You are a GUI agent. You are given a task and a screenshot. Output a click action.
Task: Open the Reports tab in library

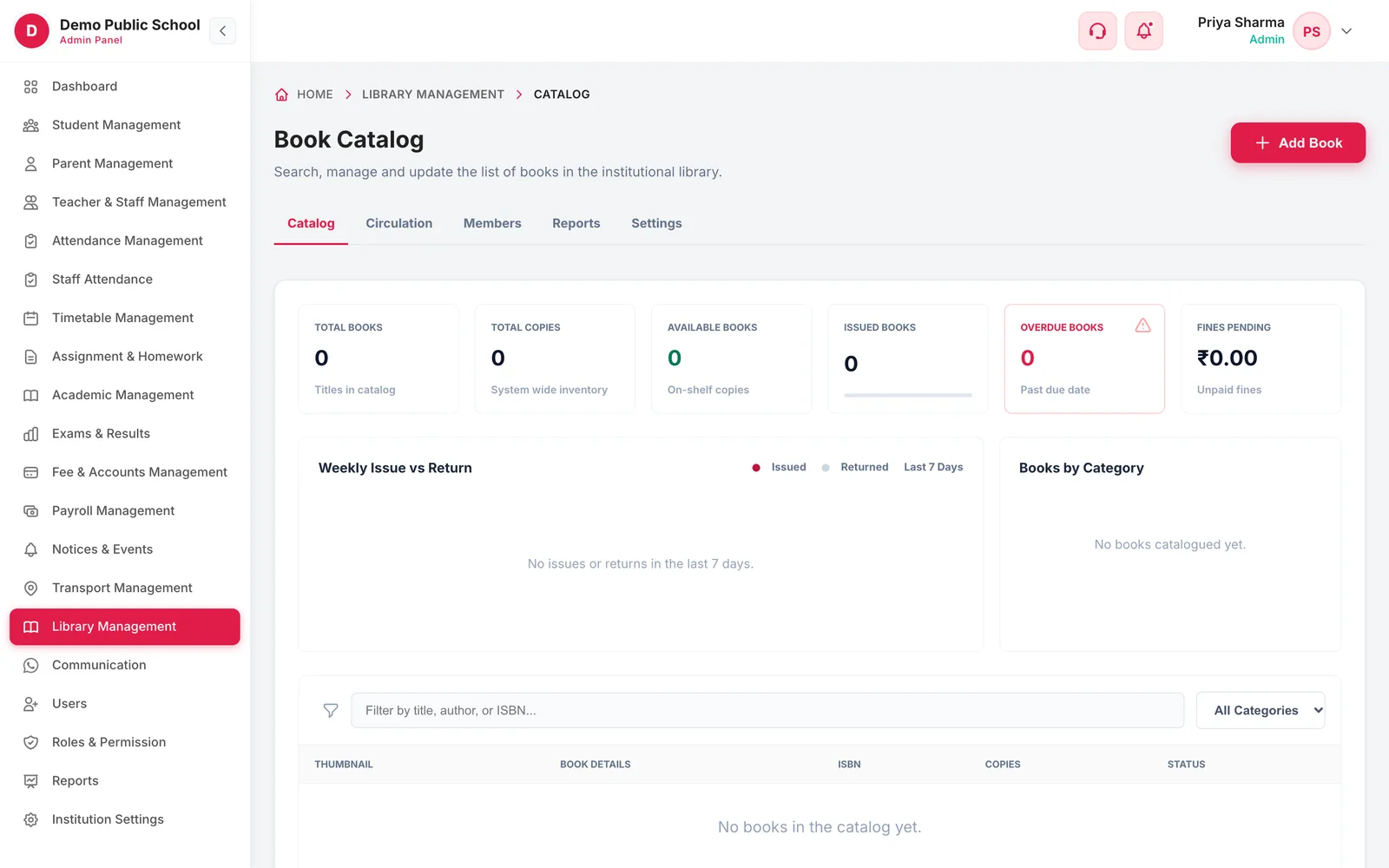point(576,223)
